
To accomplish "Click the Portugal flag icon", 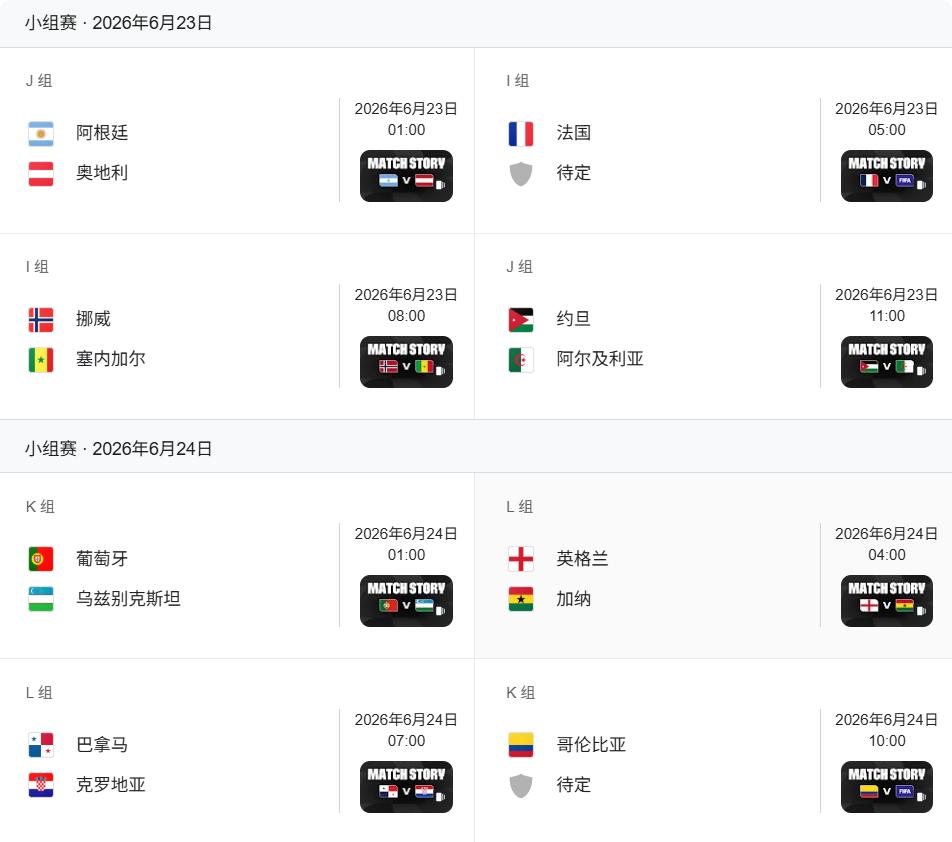I will pyautogui.click(x=41, y=559).
